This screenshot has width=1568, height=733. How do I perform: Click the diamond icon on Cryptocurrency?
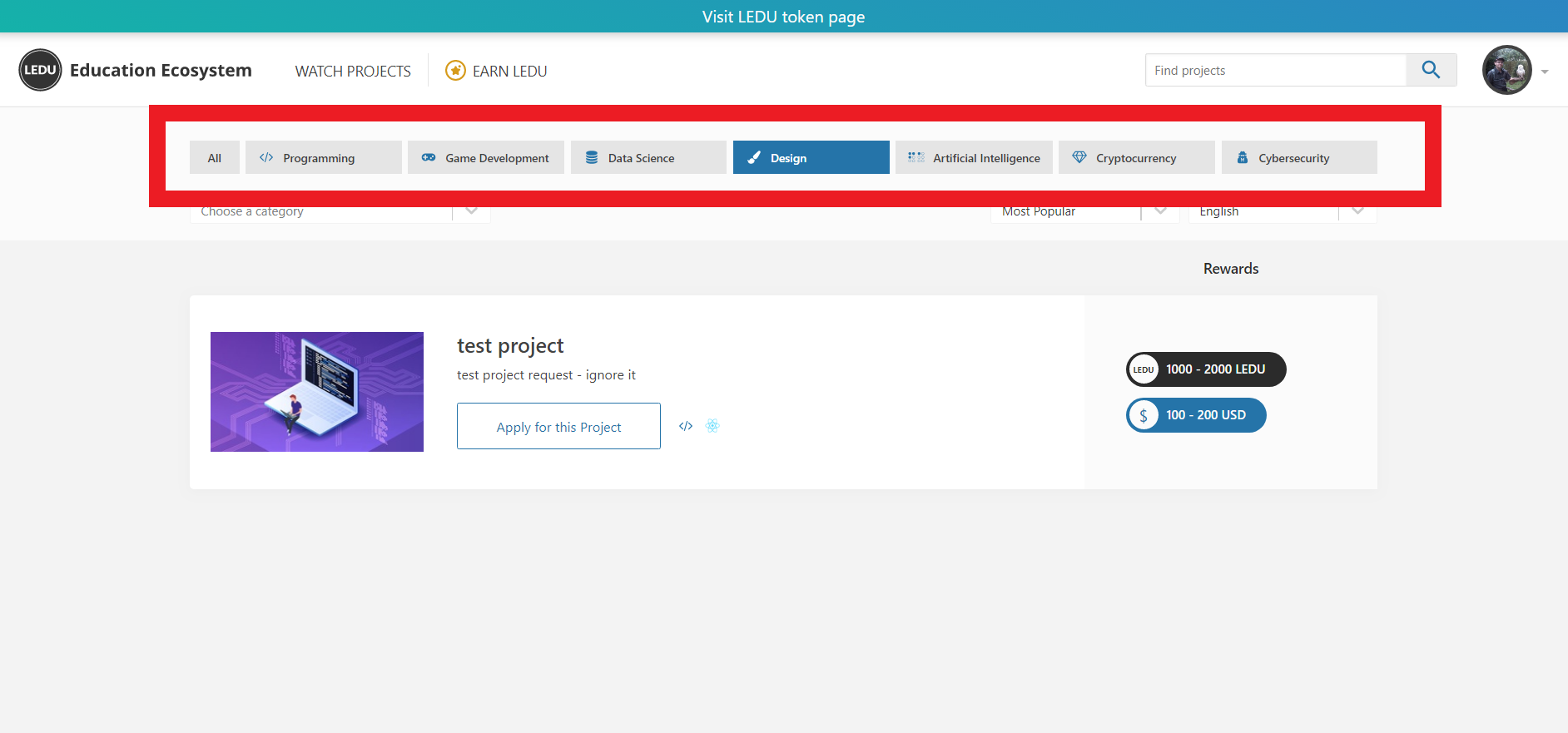coord(1079,157)
